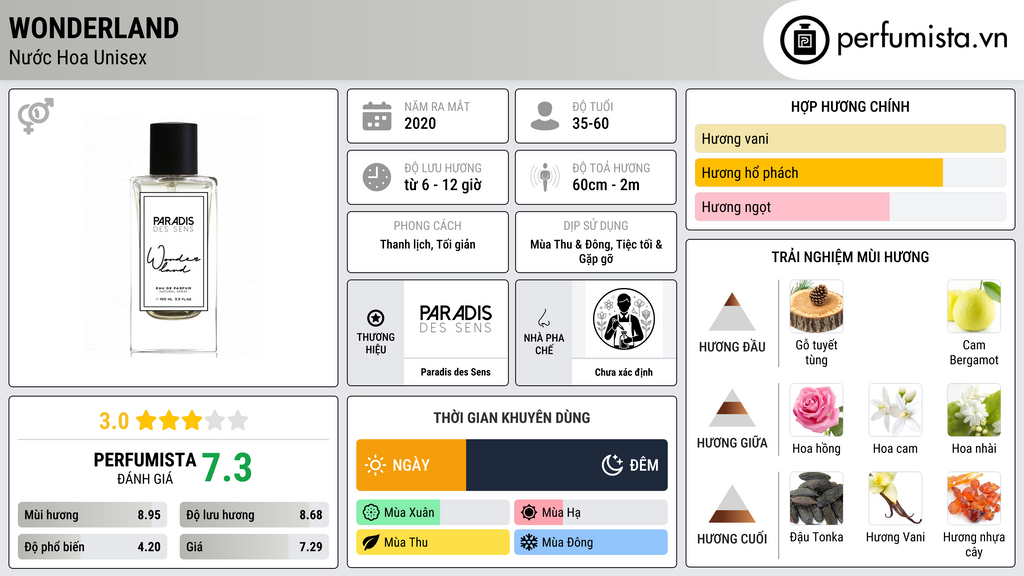Screen dimensions: 1024x576
Task: Click the release year 2020
Action: (x=420, y=123)
